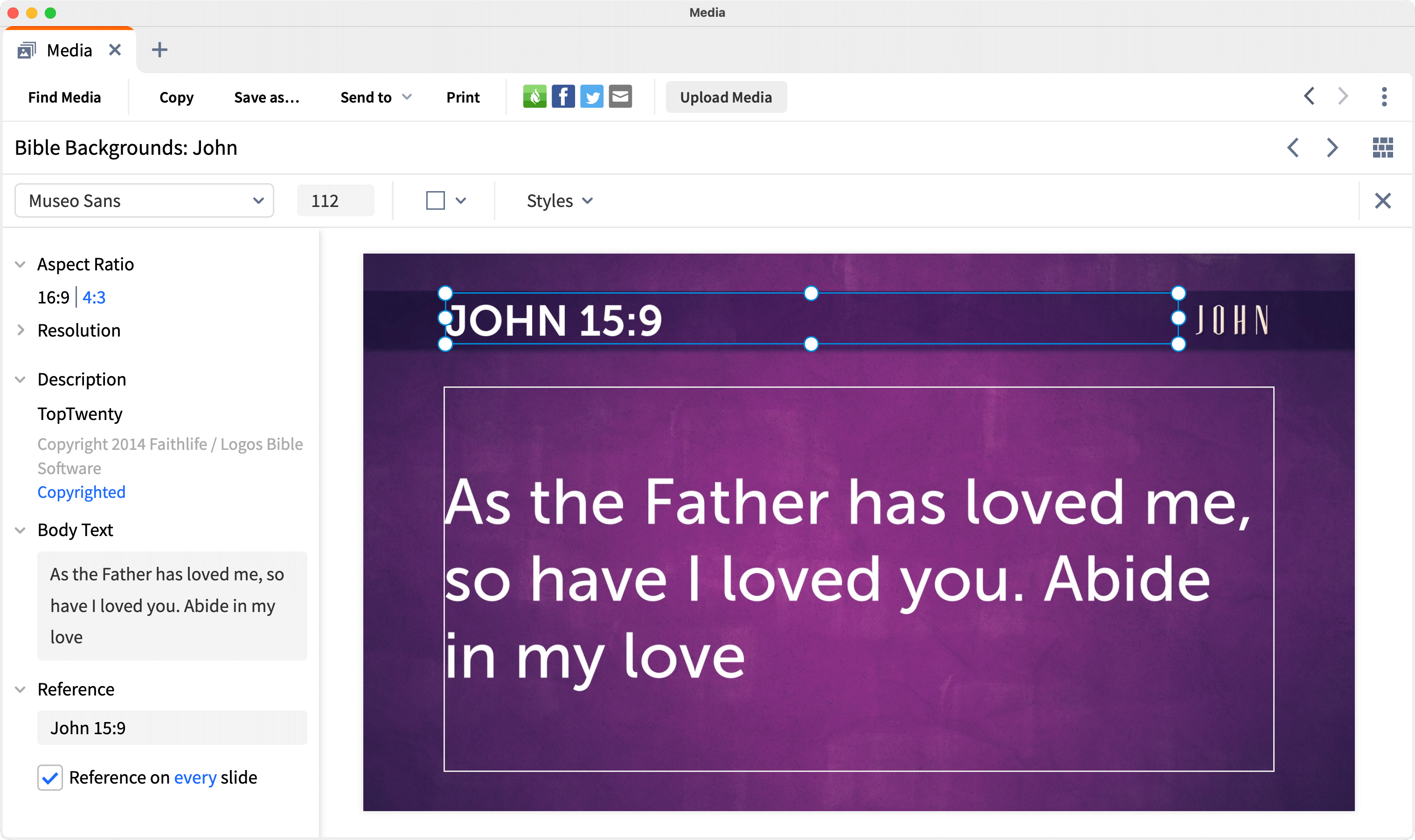This screenshot has width=1415, height=840.
Task: Click the Media tab panel icon
Action: pyautogui.click(x=27, y=50)
